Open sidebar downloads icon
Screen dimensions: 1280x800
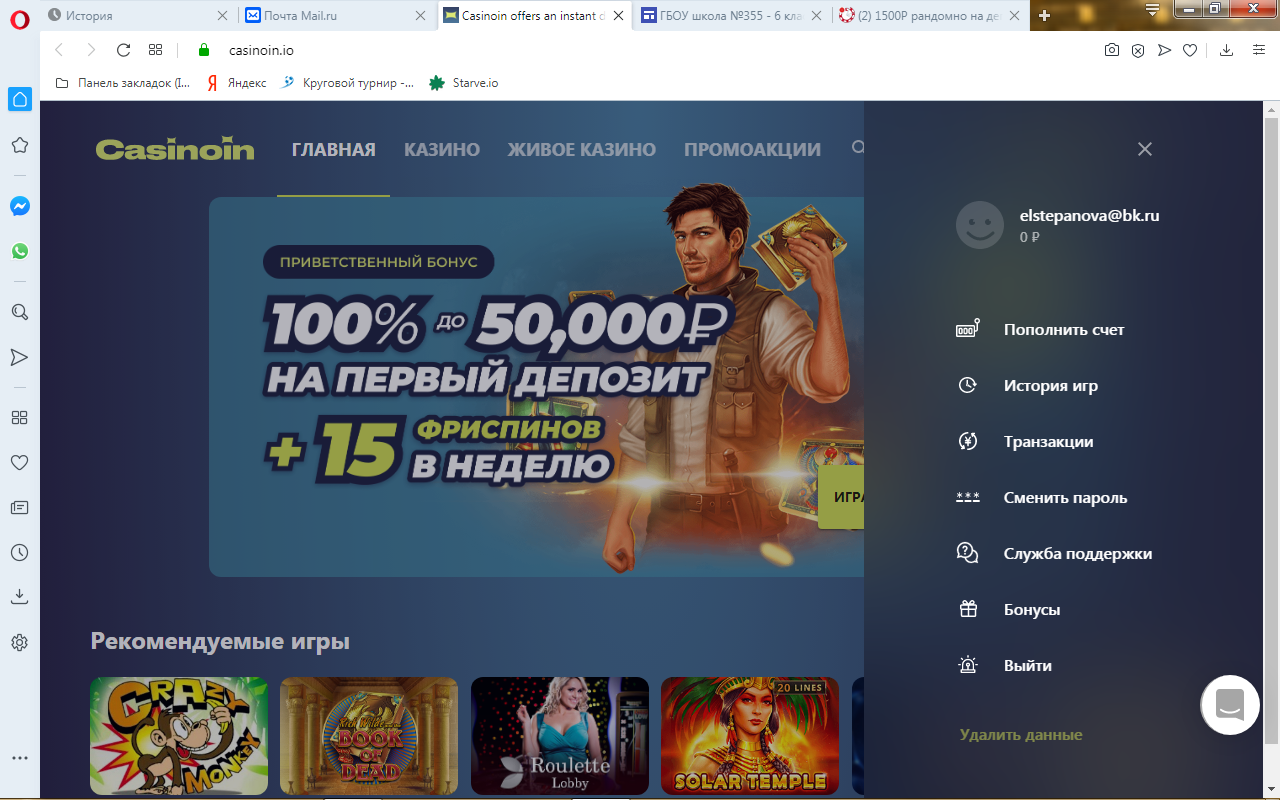point(19,597)
